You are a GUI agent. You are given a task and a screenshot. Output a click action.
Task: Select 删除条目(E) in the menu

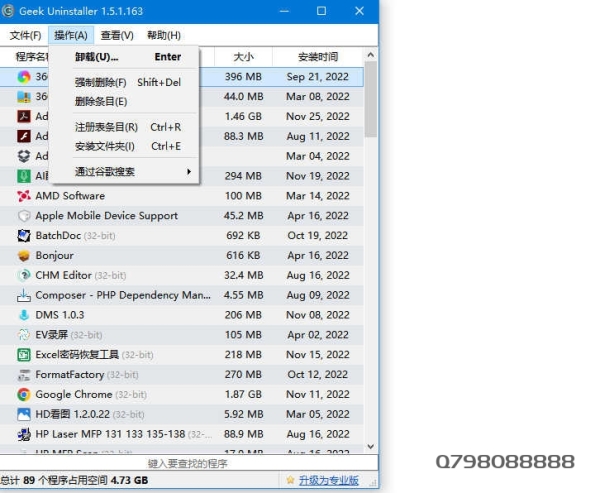pyautogui.click(x=125, y=102)
